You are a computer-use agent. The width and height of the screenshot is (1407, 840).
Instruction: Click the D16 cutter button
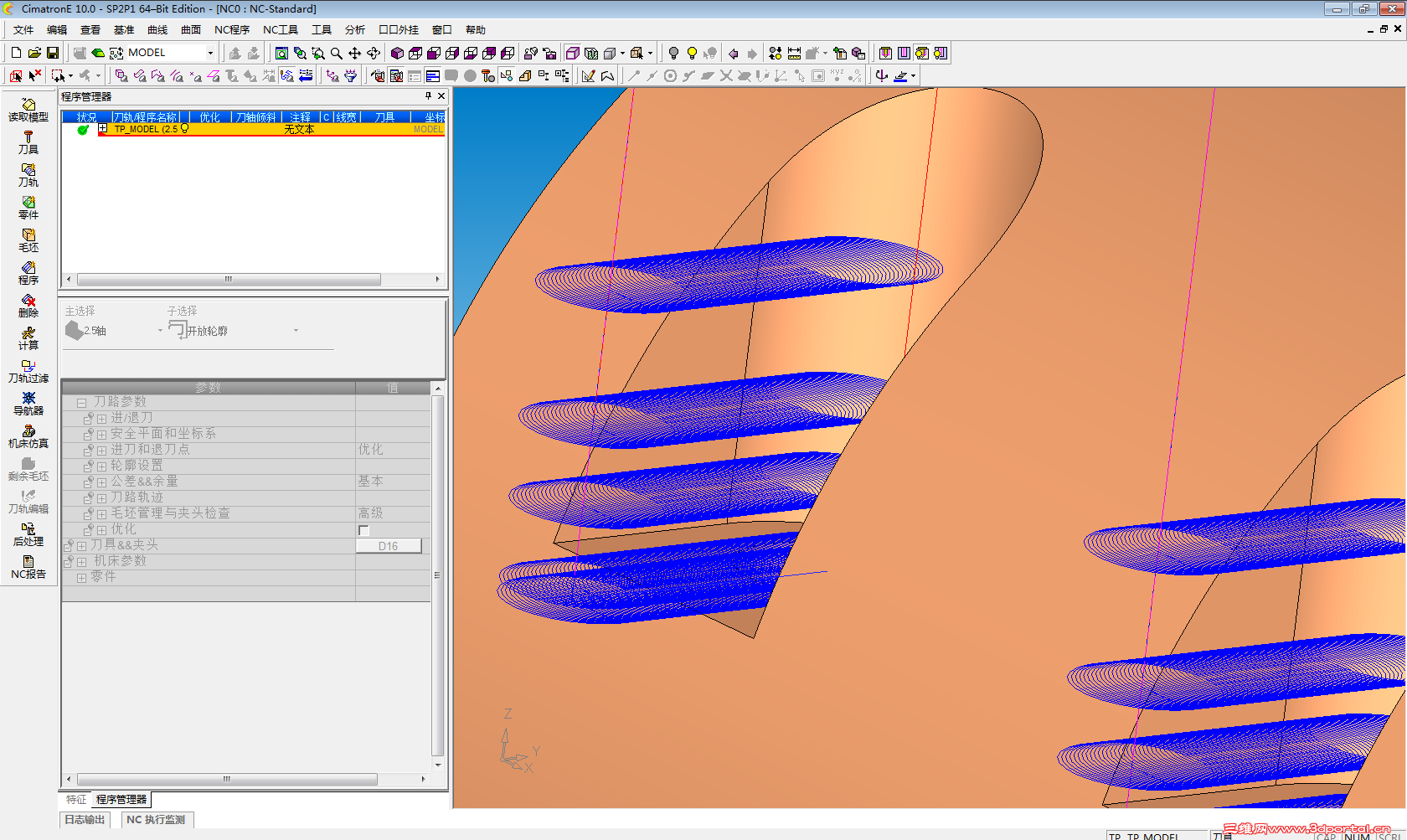coord(389,546)
